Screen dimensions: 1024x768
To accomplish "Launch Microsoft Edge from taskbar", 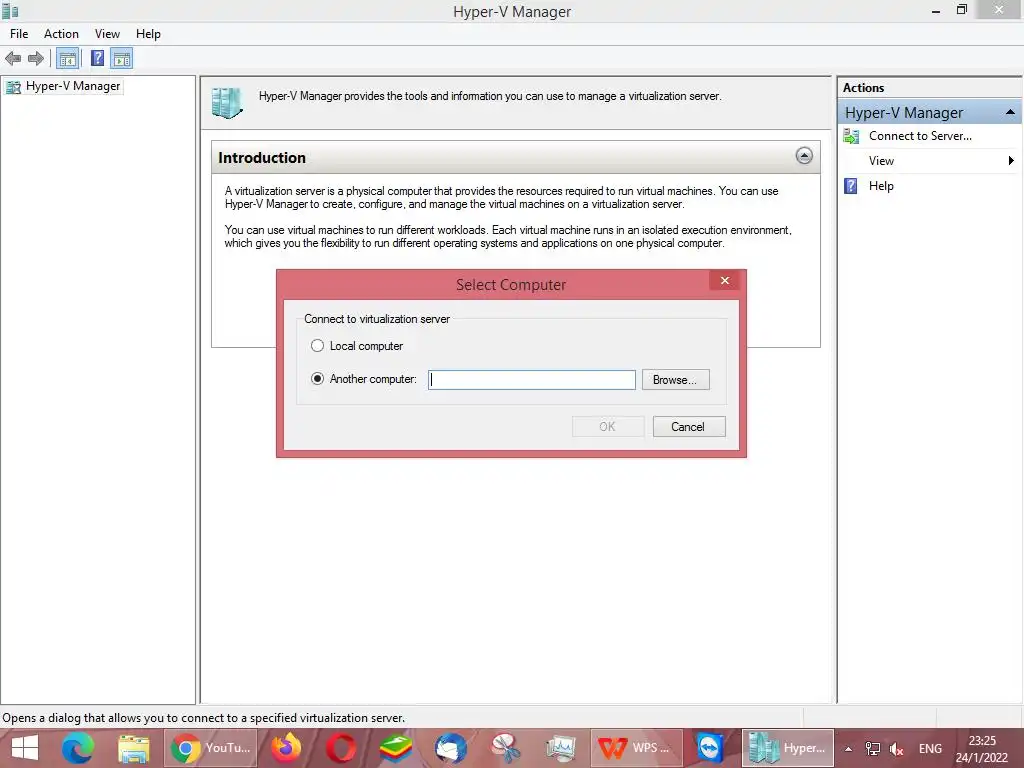I will coord(78,748).
